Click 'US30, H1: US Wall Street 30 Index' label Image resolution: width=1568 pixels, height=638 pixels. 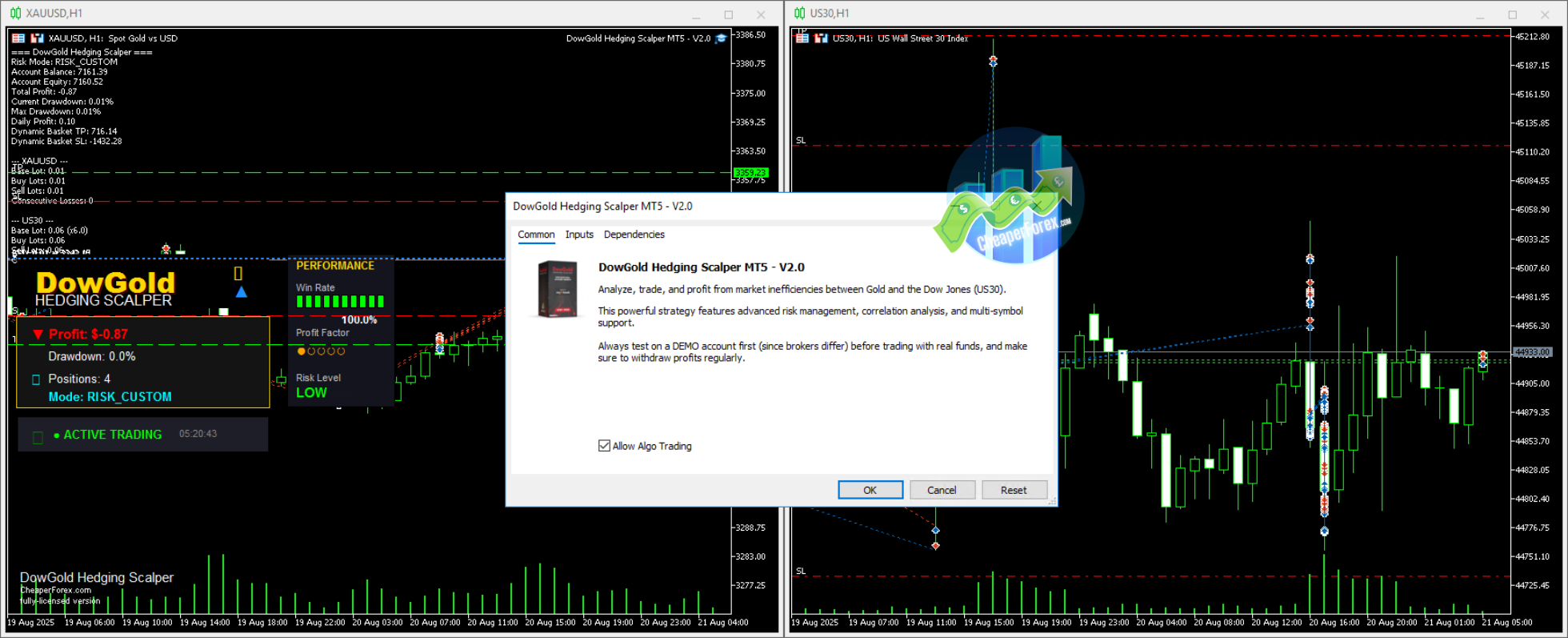coord(900,38)
